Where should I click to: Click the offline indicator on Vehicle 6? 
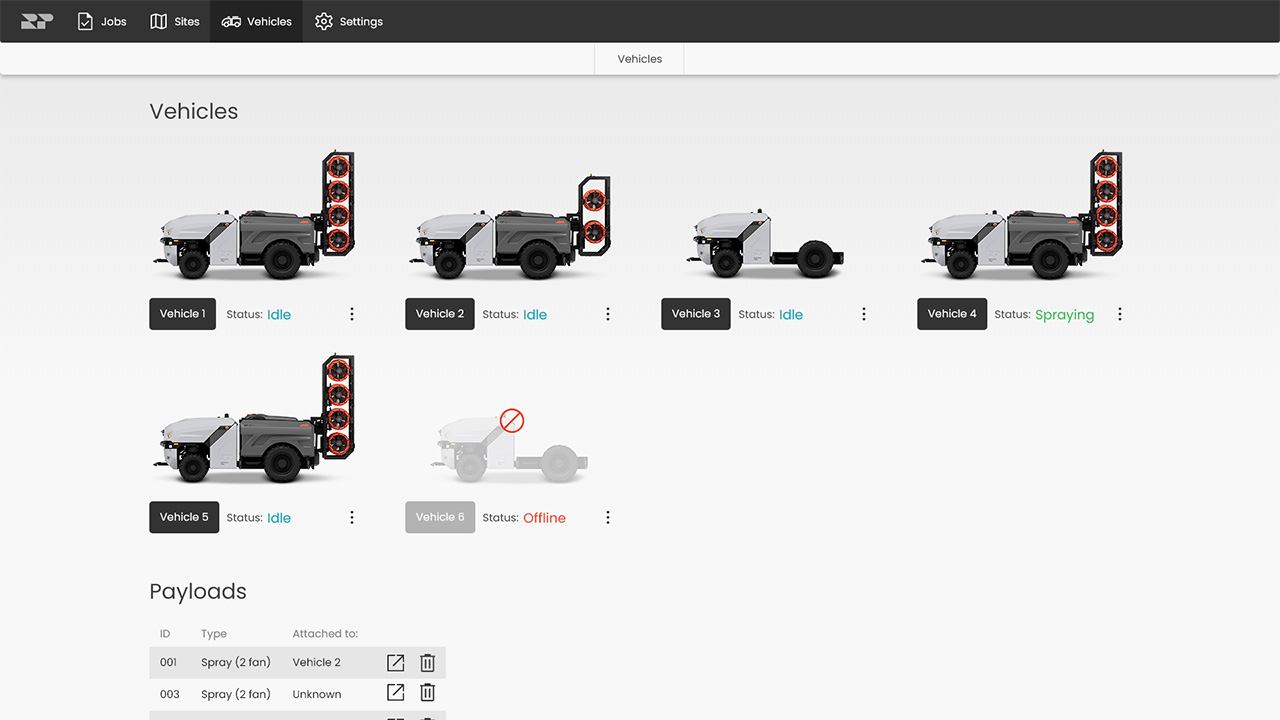pos(511,421)
